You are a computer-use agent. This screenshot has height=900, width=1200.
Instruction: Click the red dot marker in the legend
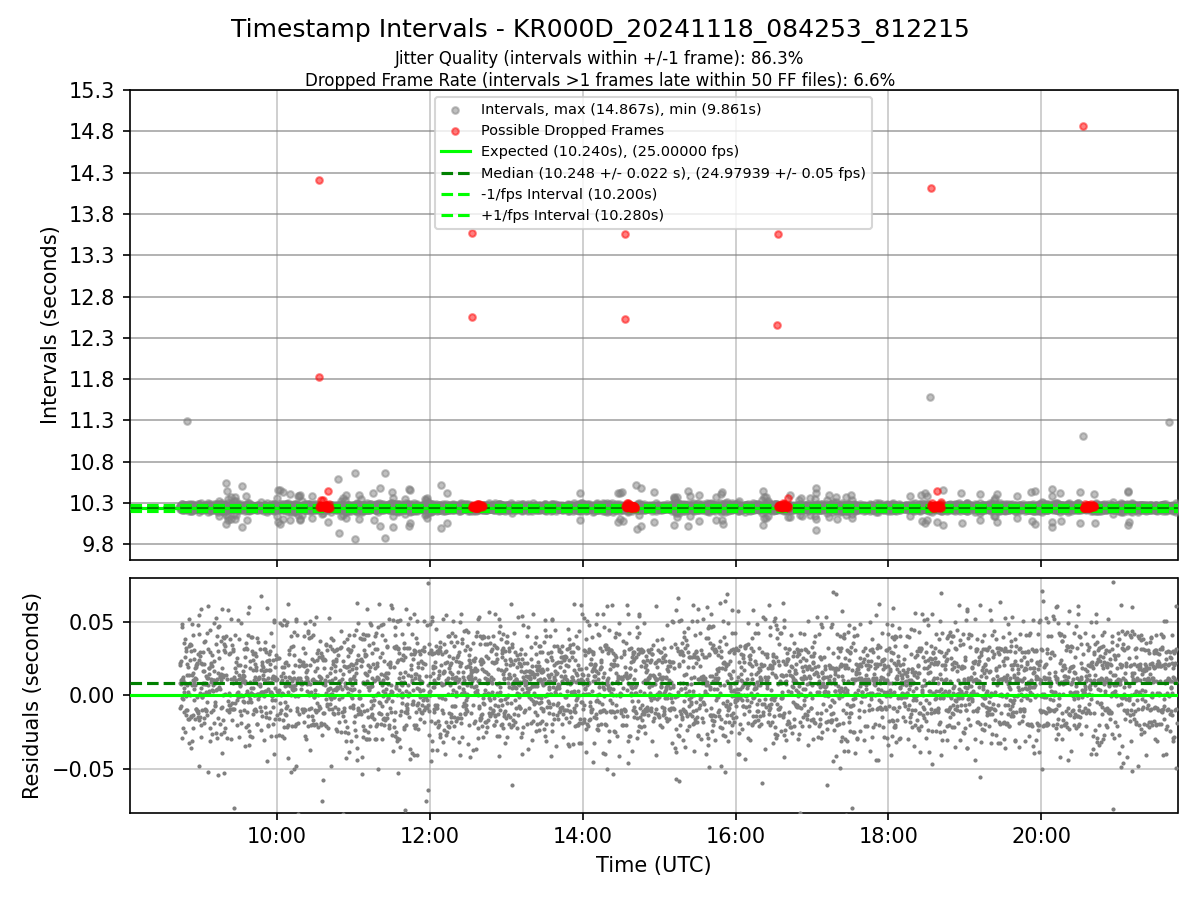click(455, 131)
